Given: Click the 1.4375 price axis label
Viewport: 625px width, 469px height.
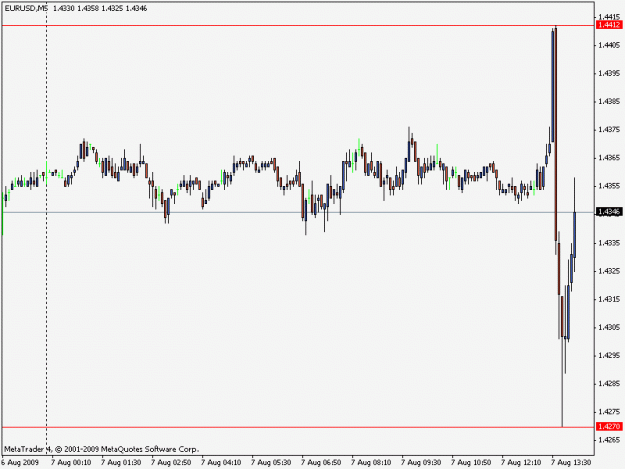Looking at the screenshot, I should pos(609,130).
